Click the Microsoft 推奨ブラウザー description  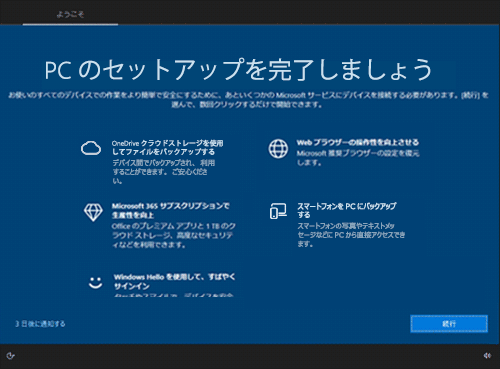pos(358,158)
